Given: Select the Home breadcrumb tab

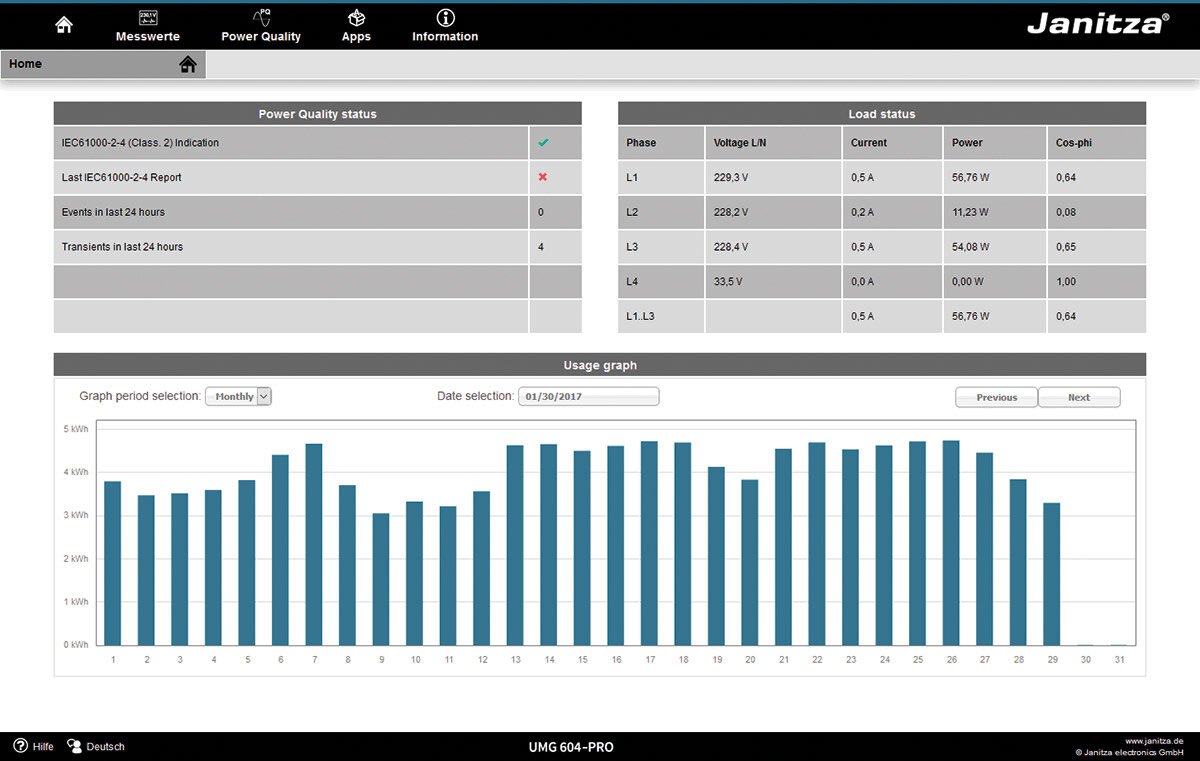Looking at the screenshot, I should click(x=26, y=64).
